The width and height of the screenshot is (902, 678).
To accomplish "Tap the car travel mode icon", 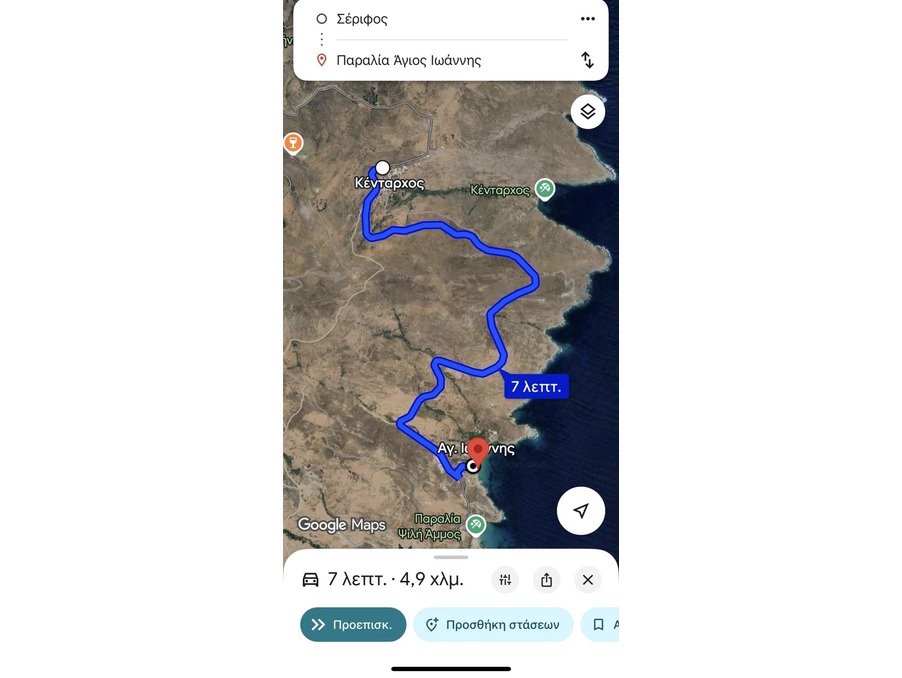I will (x=311, y=579).
